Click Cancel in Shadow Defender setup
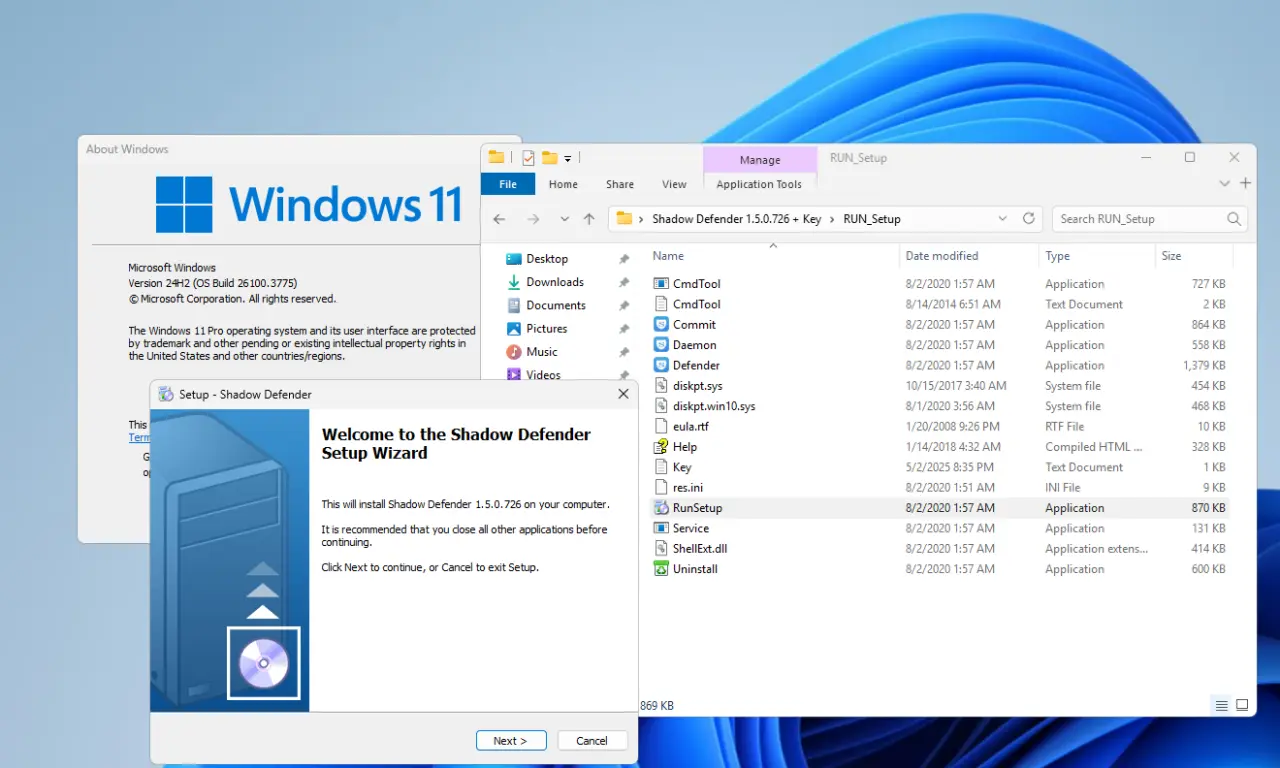The height and width of the screenshot is (768, 1280). click(591, 741)
